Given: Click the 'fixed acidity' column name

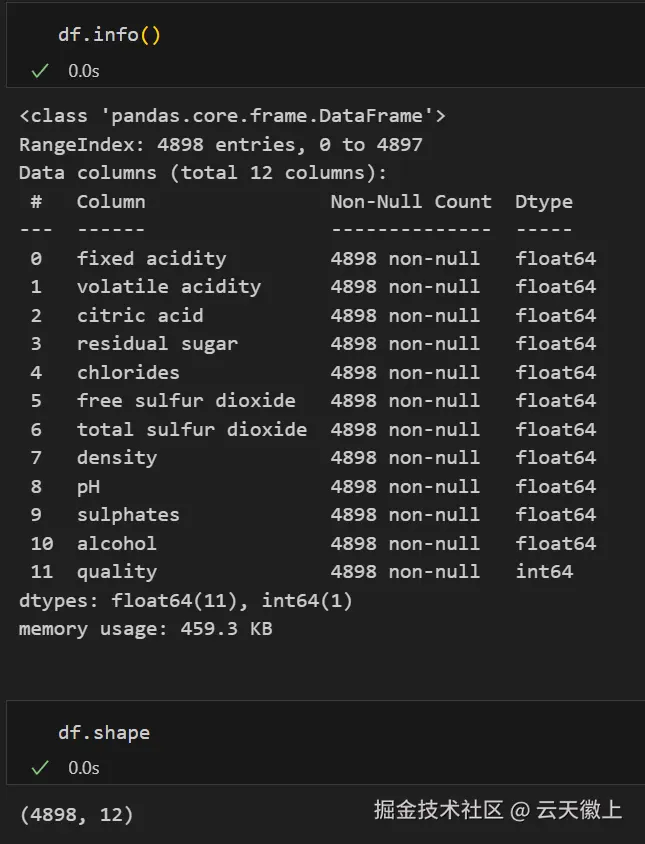Looking at the screenshot, I should pyautogui.click(x=151, y=258).
